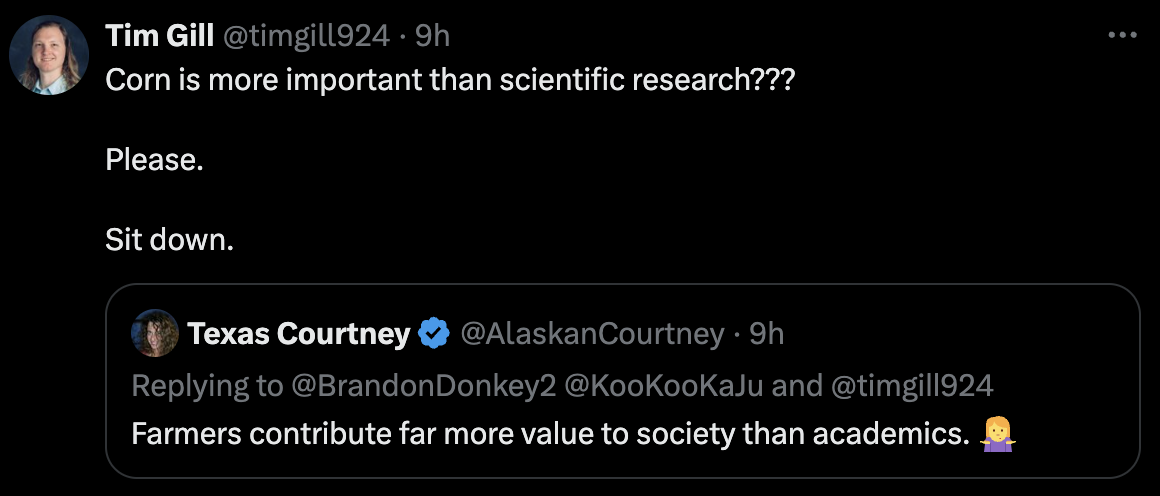The image size is (1160, 496).
Task: Click the blue verified badge icon
Action: click(x=433, y=334)
